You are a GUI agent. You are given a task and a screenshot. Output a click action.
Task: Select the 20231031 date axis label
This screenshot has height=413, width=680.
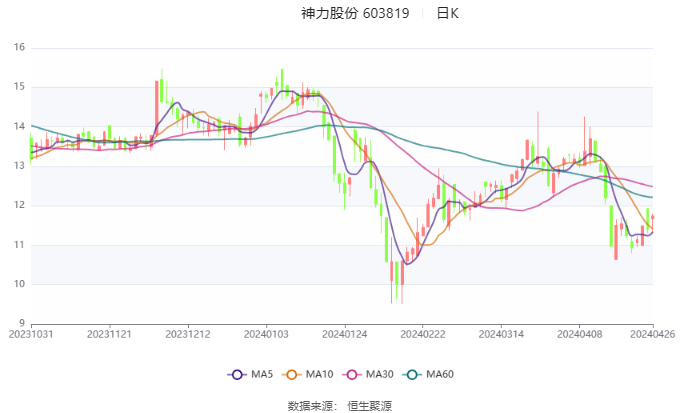[x=31, y=334]
